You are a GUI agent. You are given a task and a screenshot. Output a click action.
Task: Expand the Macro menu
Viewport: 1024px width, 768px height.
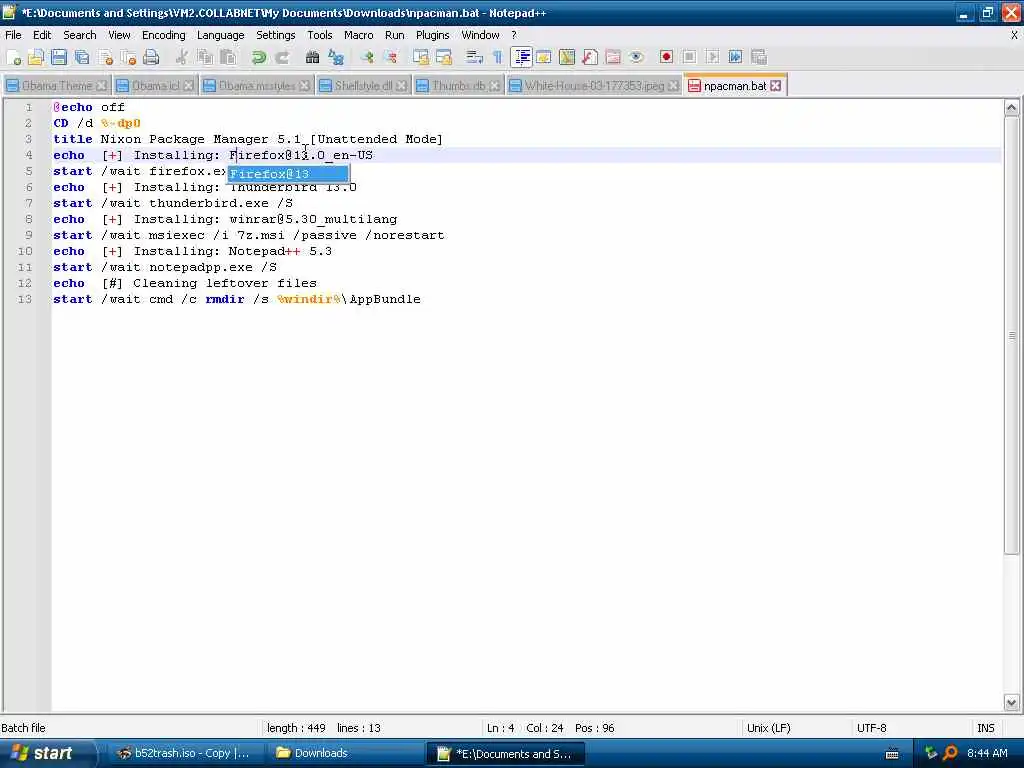[x=359, y=35]
